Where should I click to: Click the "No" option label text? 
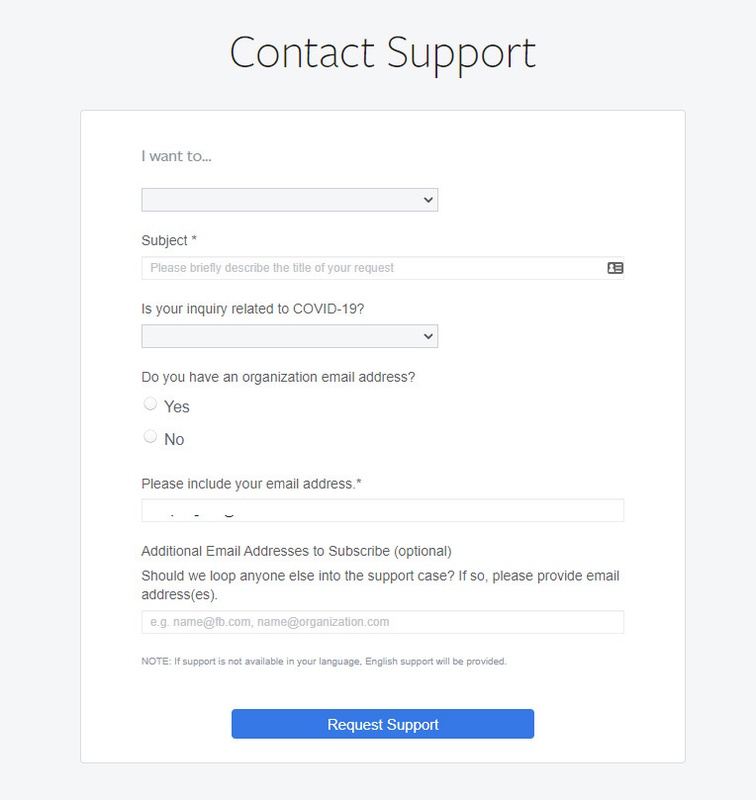pyautogui.click(x=174, y=440)
